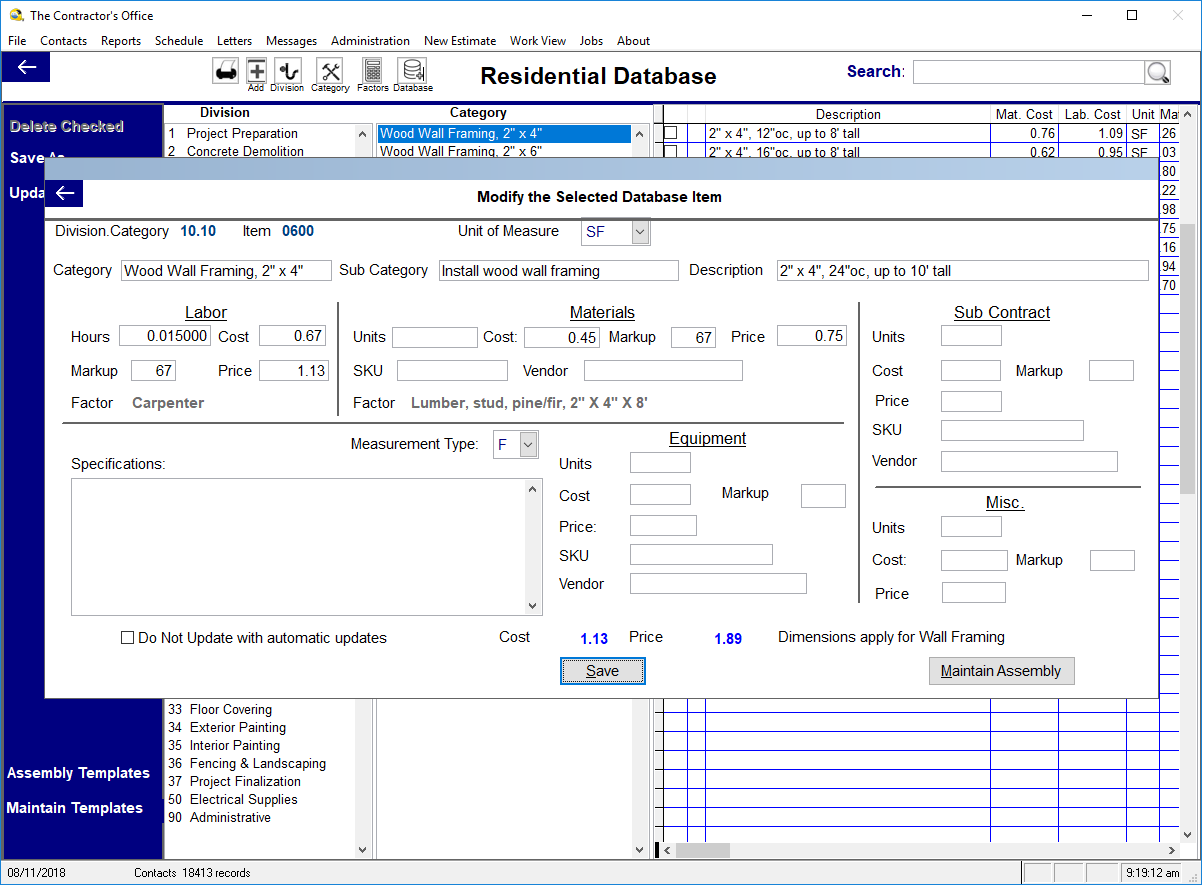Click the Database toolbar icon
The height and width of the screenshot is (885, 1202).
click(x=412, y=71)
